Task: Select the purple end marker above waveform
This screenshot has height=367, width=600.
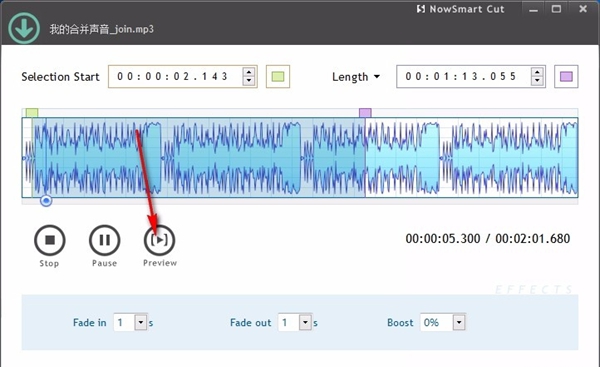Action: [365, 113]
